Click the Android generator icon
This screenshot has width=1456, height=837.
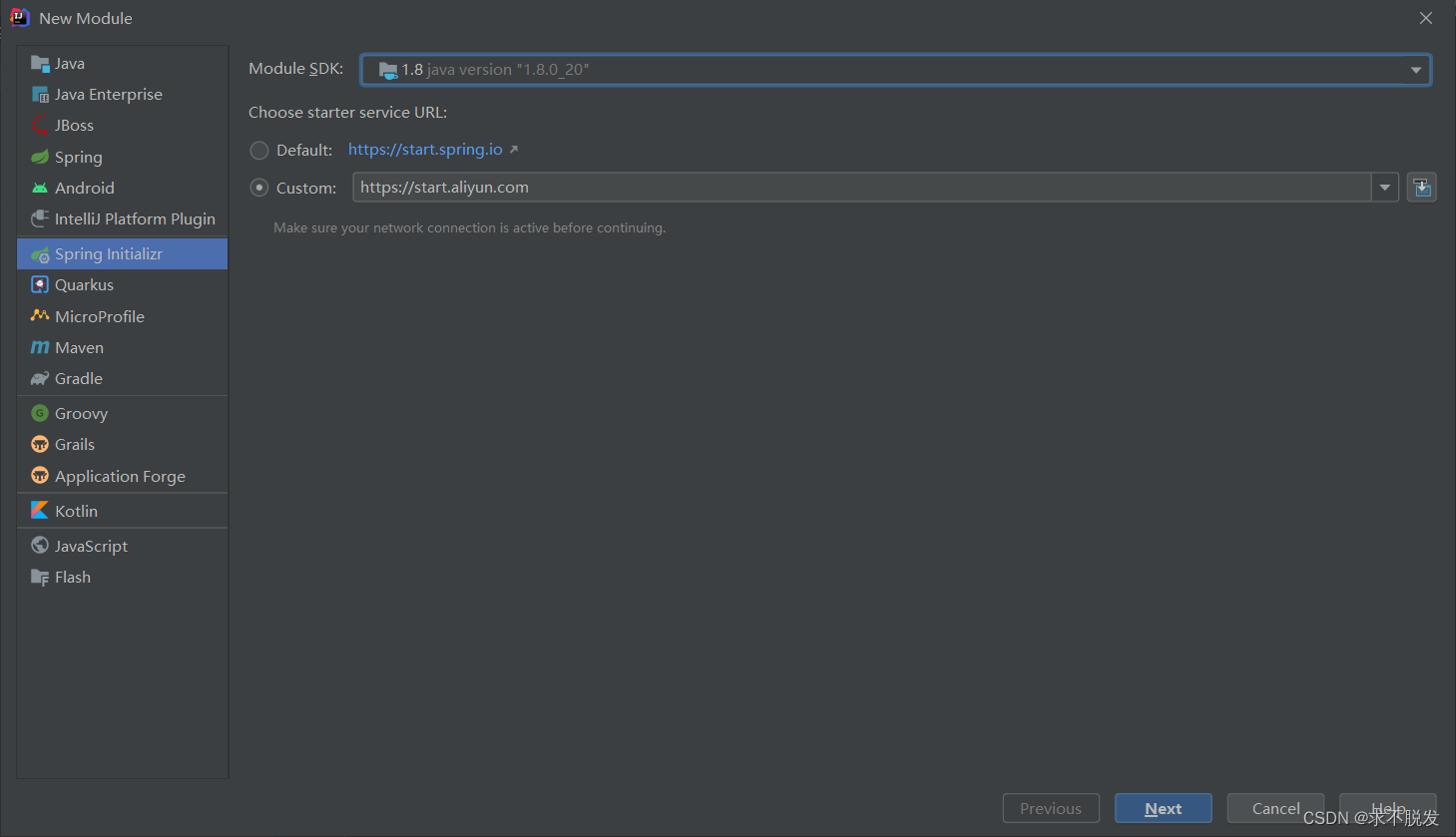click(42, 188)
